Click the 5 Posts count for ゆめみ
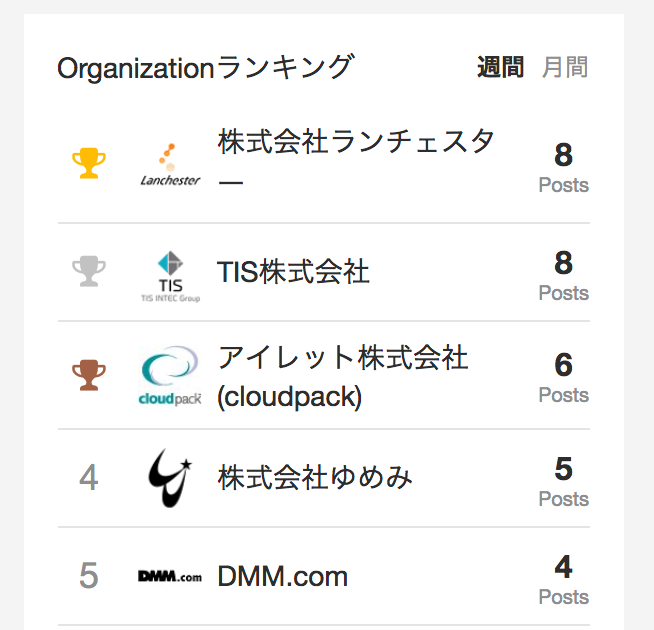The width and height of the screenshot is (654, 630). coord(563,480)
